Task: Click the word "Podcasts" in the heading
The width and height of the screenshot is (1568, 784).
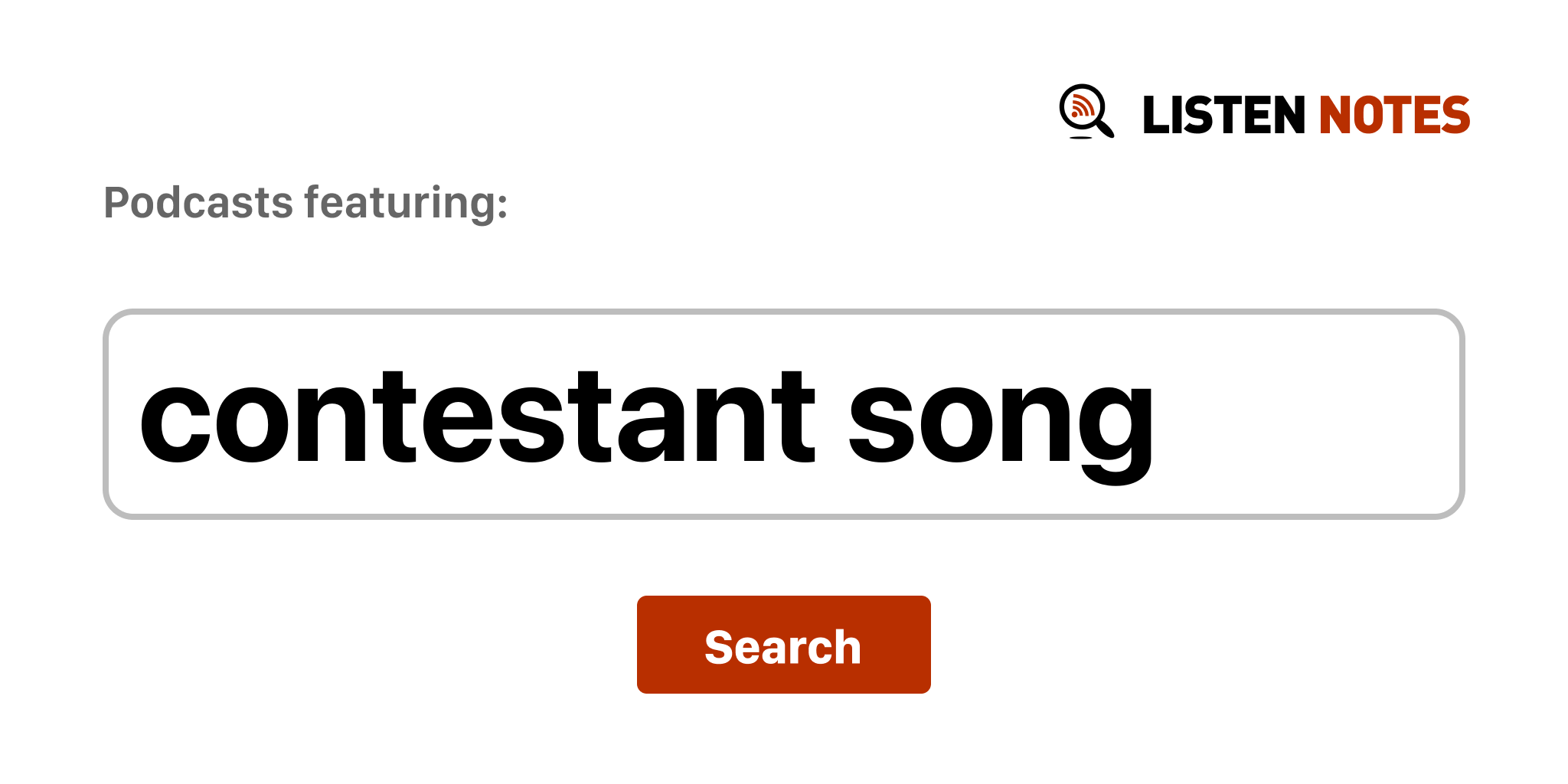Action: 198,203
